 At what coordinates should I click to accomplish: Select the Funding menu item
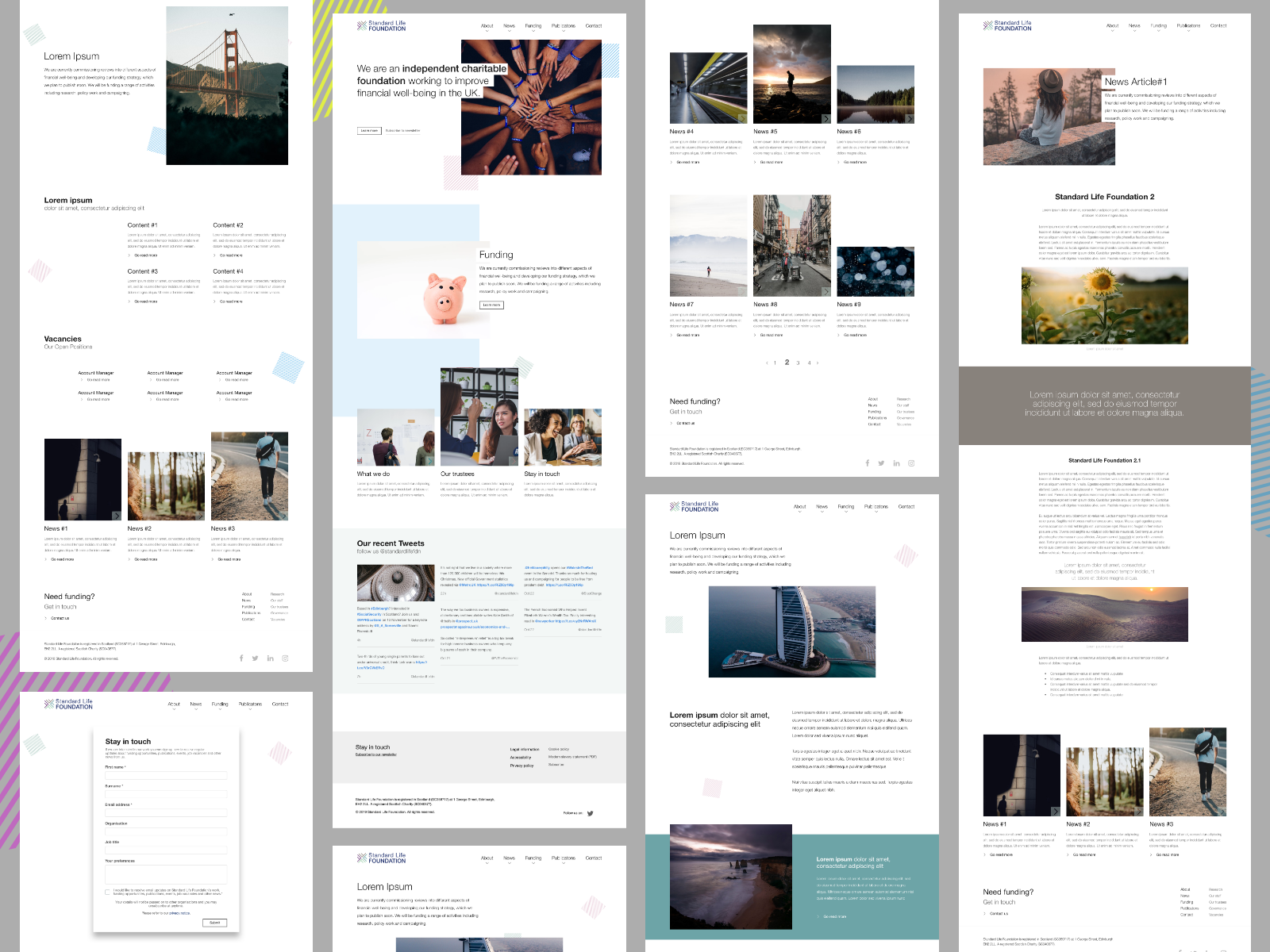pos(534,25)
